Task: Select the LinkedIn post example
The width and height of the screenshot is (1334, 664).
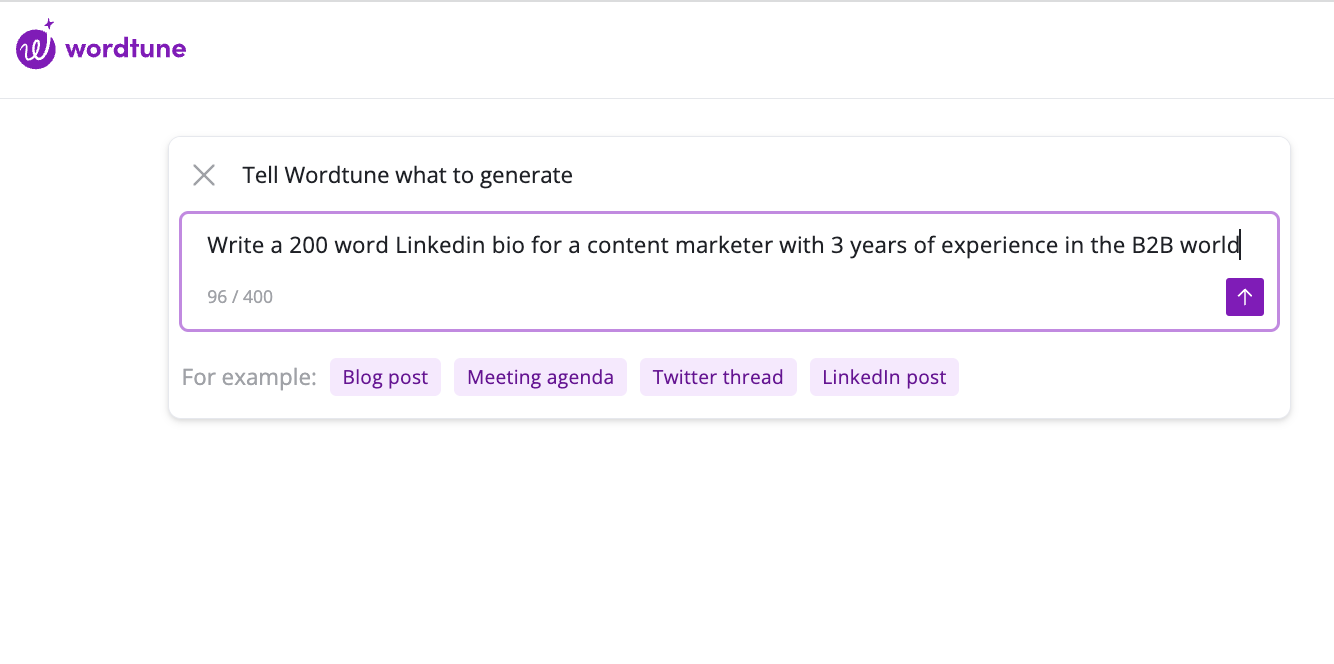Action: tap(884, 378)
